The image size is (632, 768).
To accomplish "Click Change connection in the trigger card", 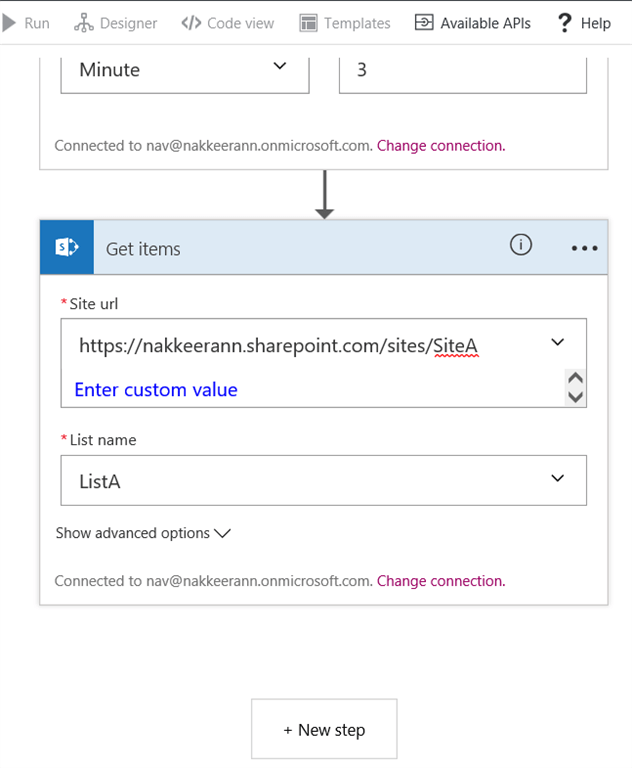I will (441, 145).
